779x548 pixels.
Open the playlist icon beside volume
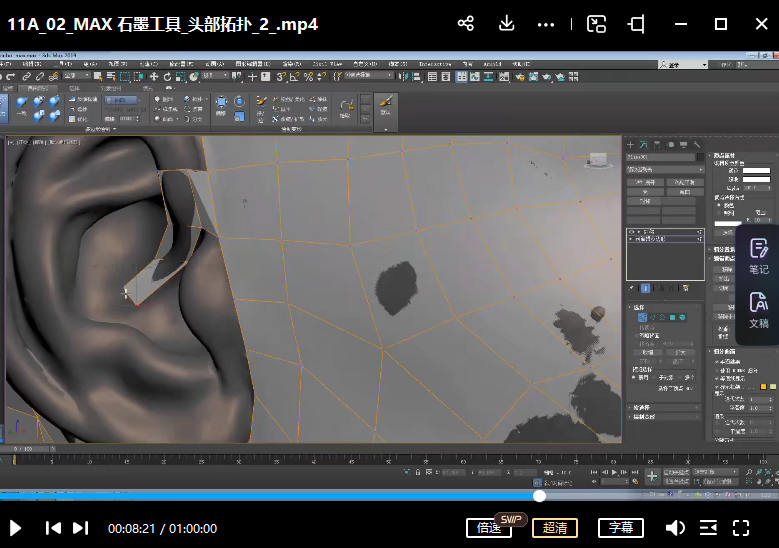(708, 528)
